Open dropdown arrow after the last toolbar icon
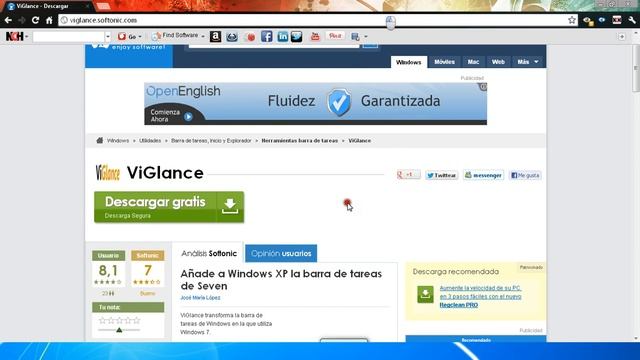 pos(366,37)
